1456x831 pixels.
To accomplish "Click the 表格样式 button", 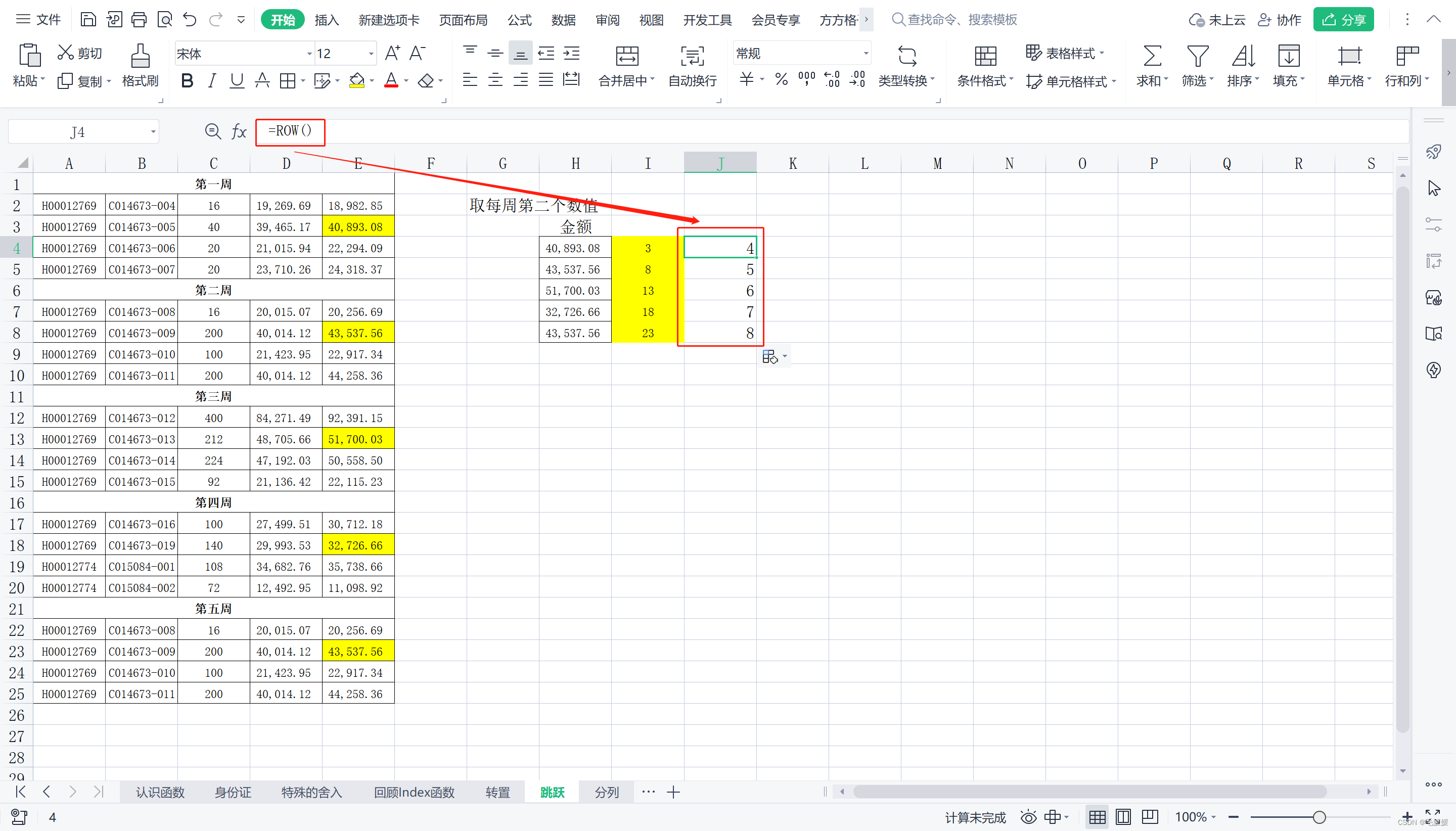I will tap(1065, 53).
